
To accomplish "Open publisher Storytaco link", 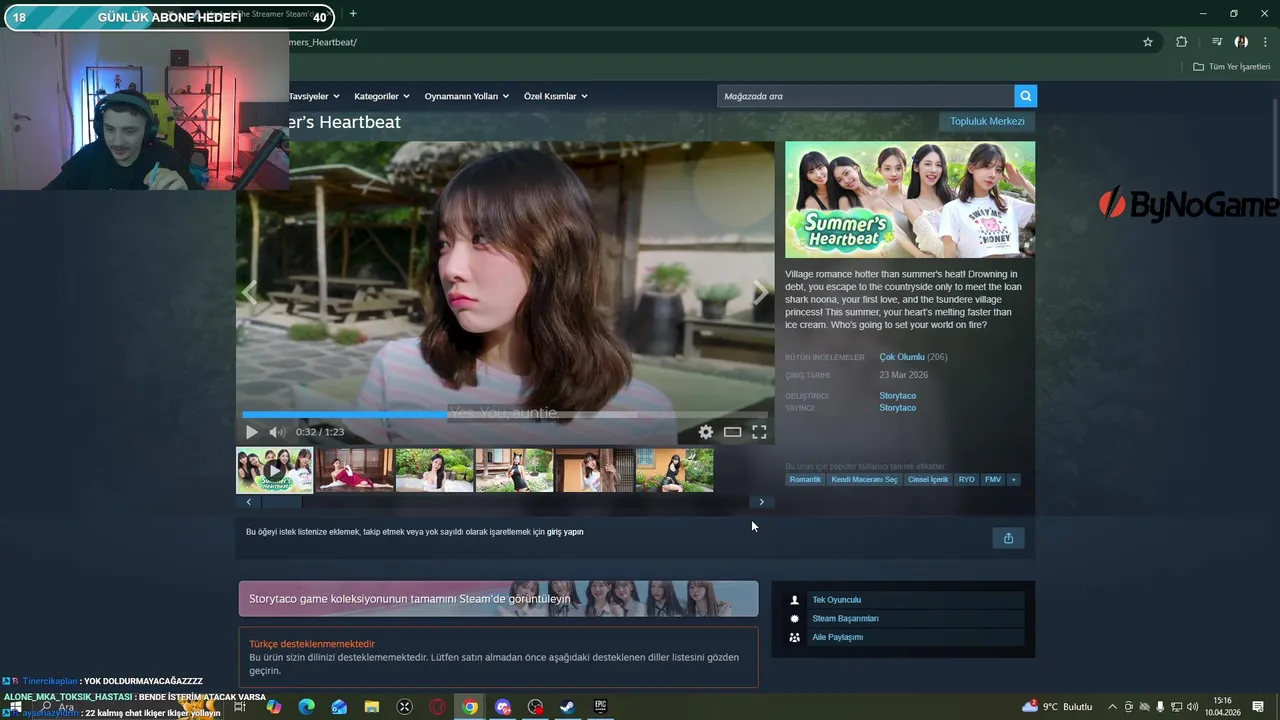I will 898,408.
